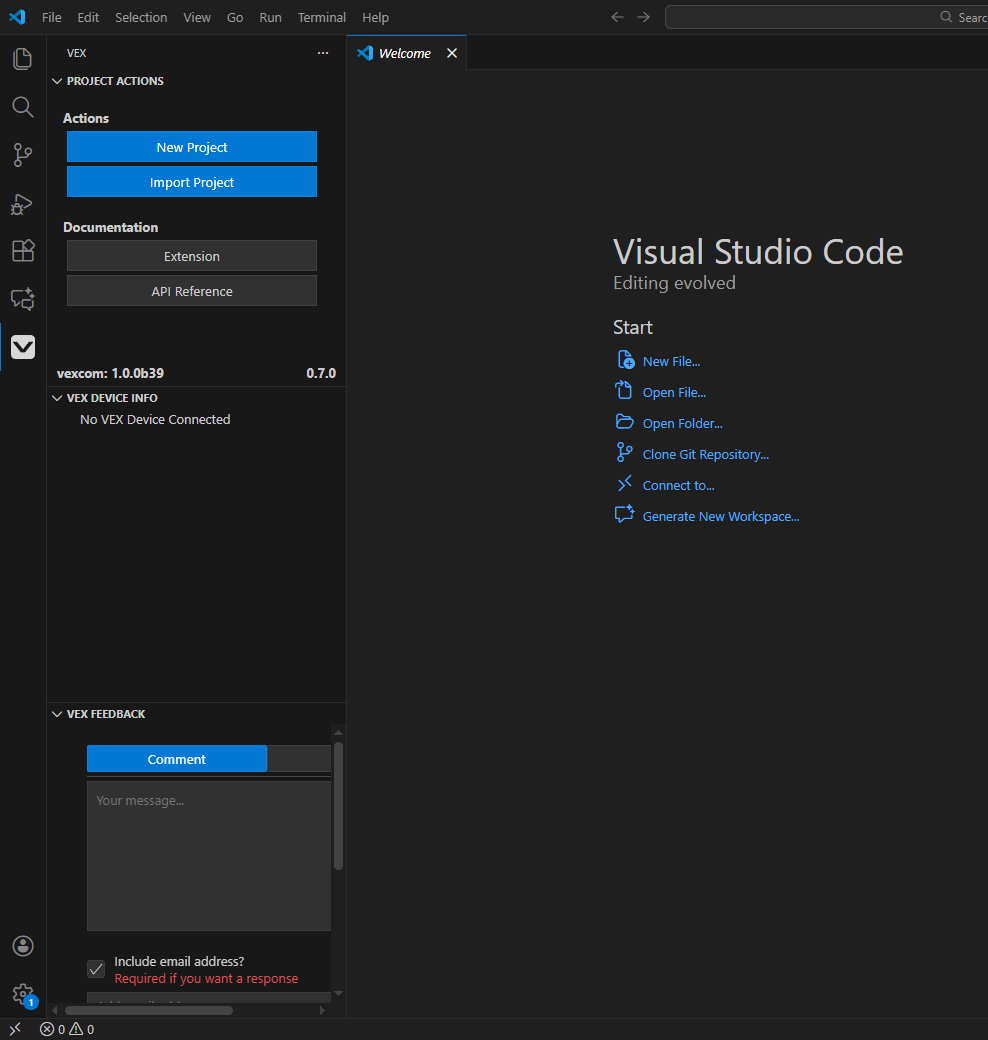Screen dimensions: 988x1040
Task: Open the Clone Git Repository link
Action: (705, 454)
